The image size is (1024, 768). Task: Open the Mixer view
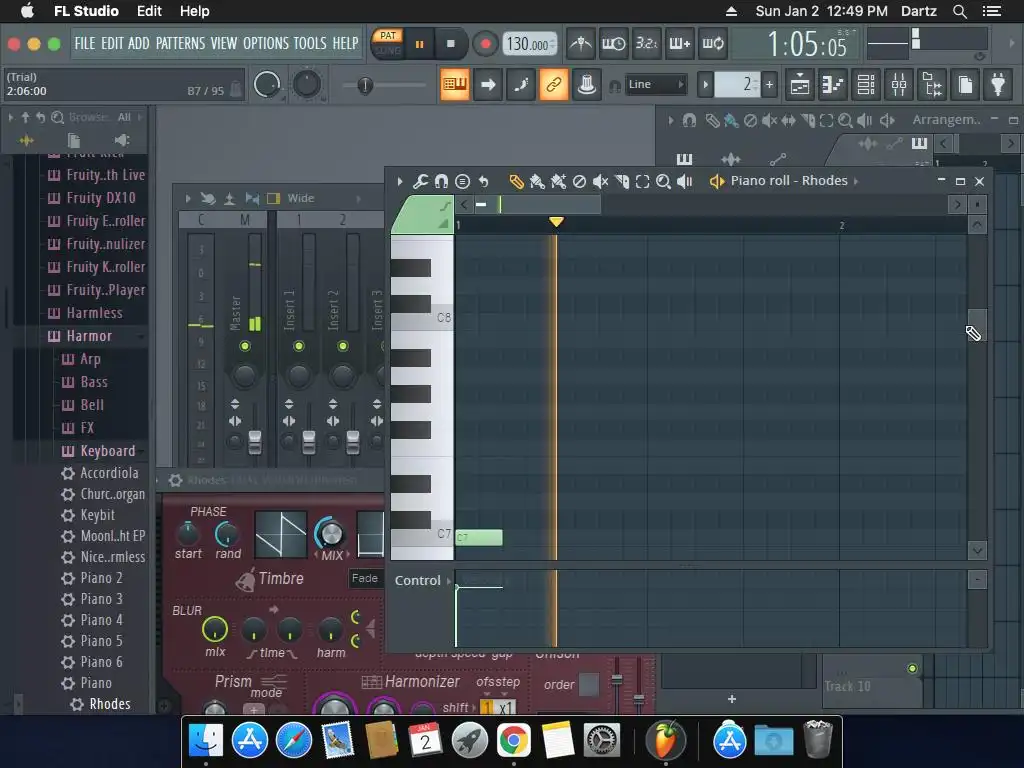(x=899, y=84)
